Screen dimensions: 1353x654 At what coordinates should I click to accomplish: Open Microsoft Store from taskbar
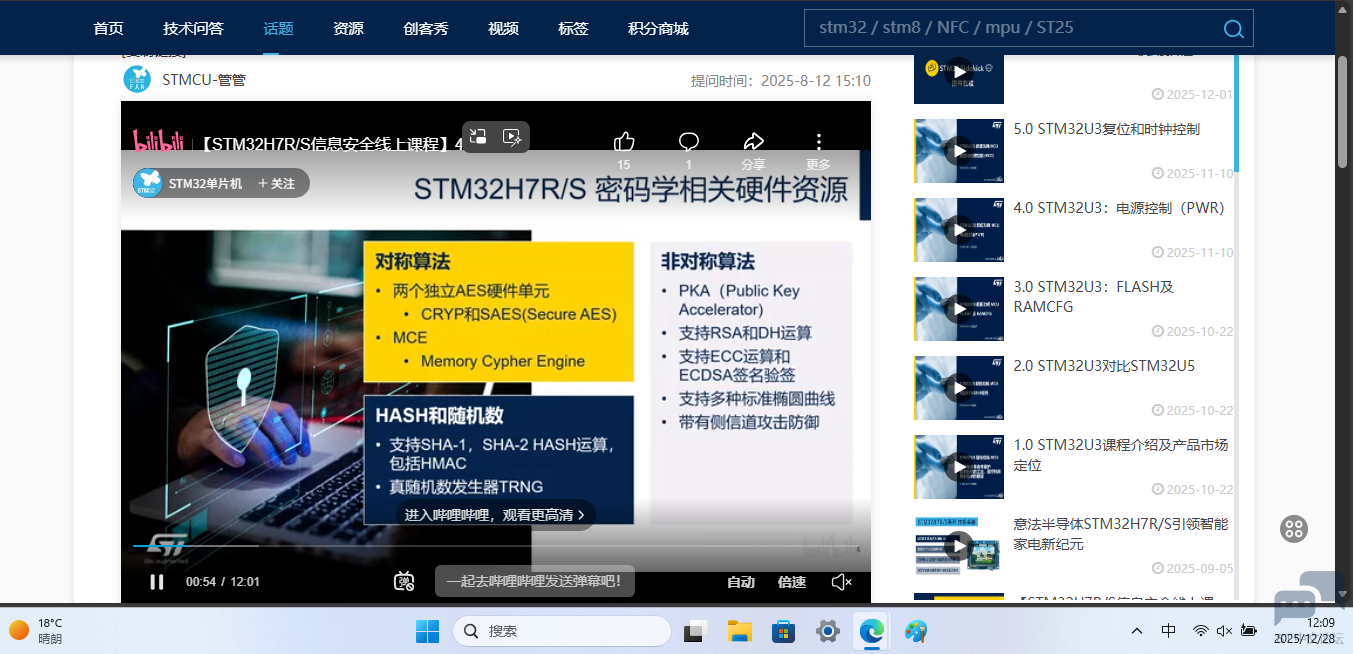(783, 631)
